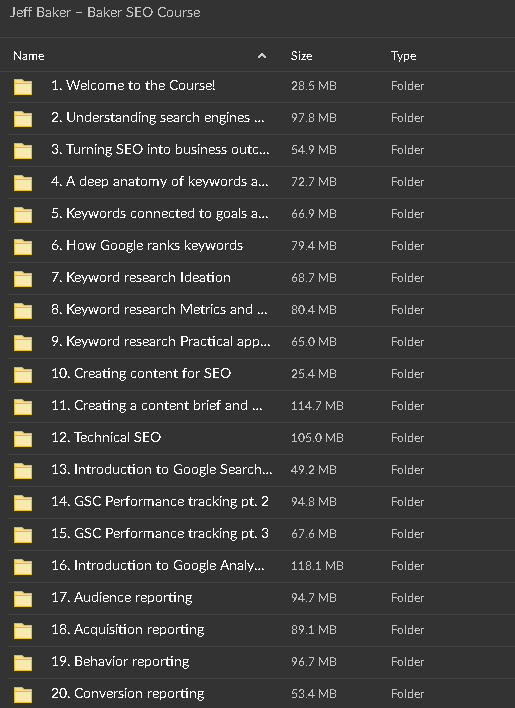The image size is (515, 708).
Task: Click folder icon next to '4. A deep anatomy of keywords'
Action: 23,183
